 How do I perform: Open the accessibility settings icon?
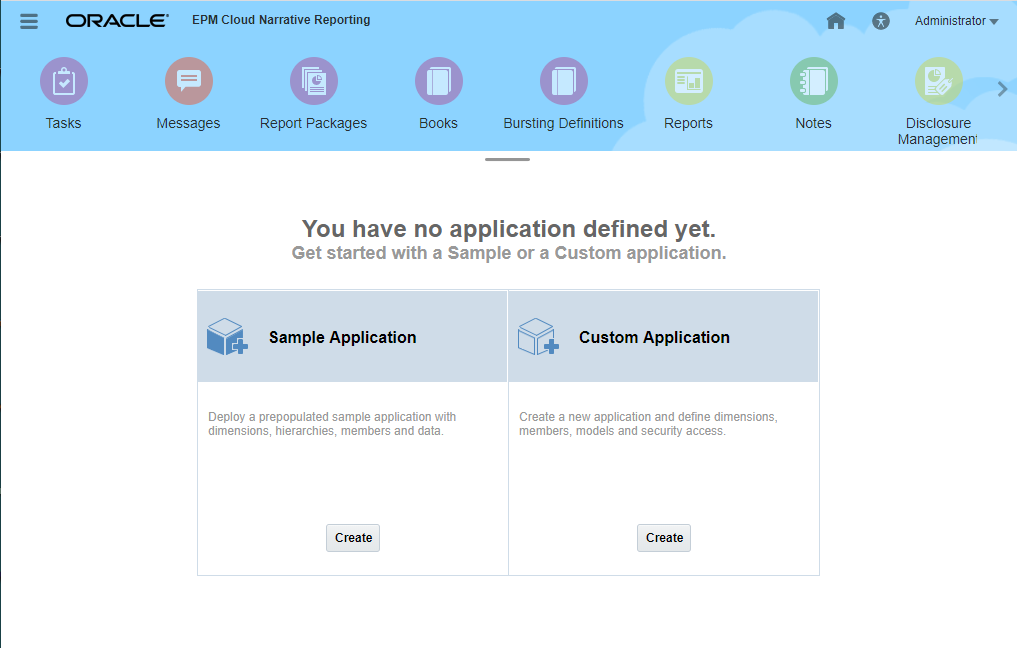880,21
